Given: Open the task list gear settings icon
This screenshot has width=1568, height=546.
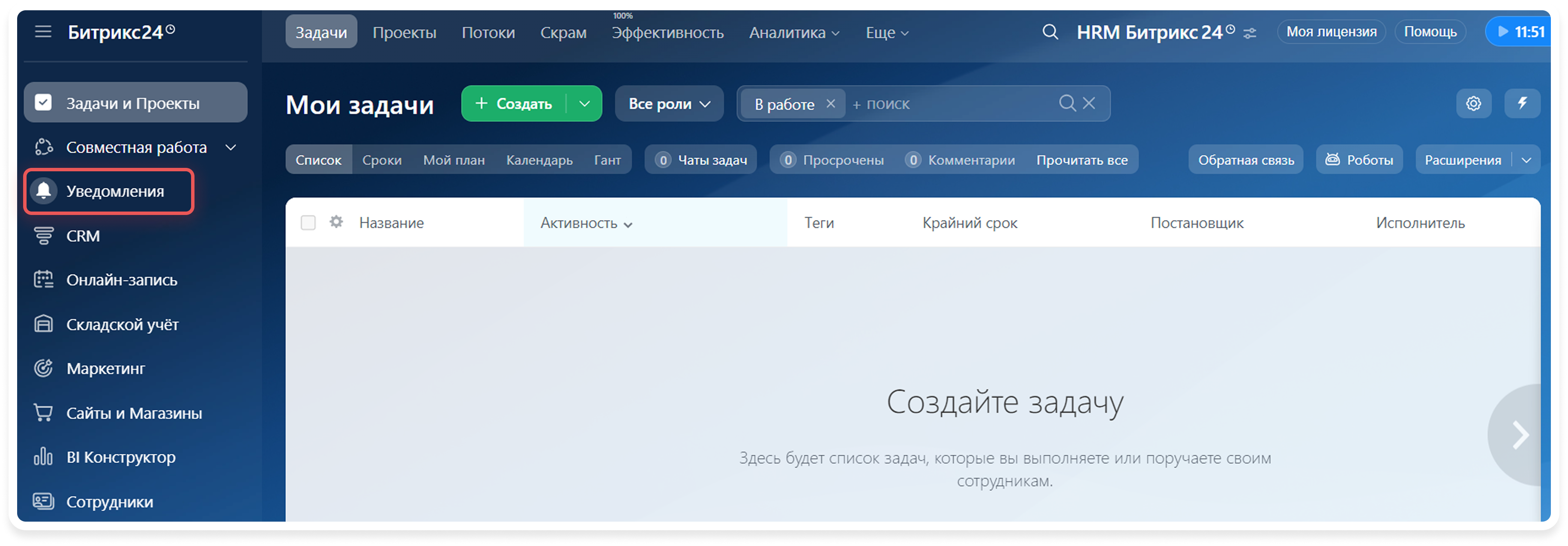Looking at the screenshot, I should point(1473,104).
